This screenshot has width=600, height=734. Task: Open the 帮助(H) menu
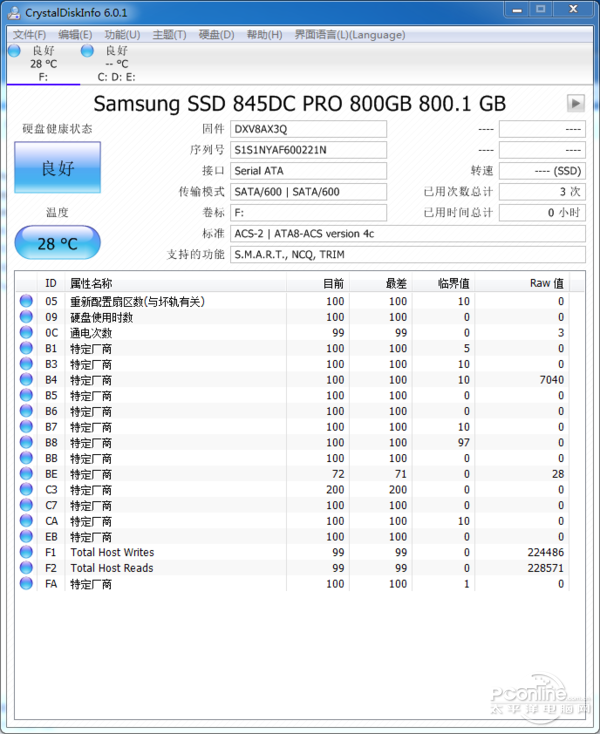coord(264,35)
